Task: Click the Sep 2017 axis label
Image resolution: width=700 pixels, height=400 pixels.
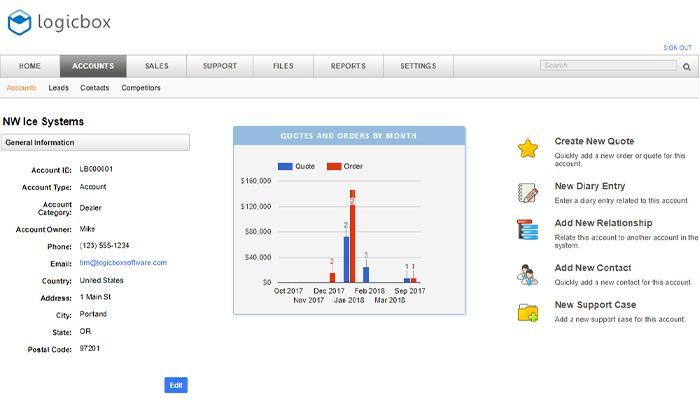Action: pyautogui.click(x=410, y=291)
